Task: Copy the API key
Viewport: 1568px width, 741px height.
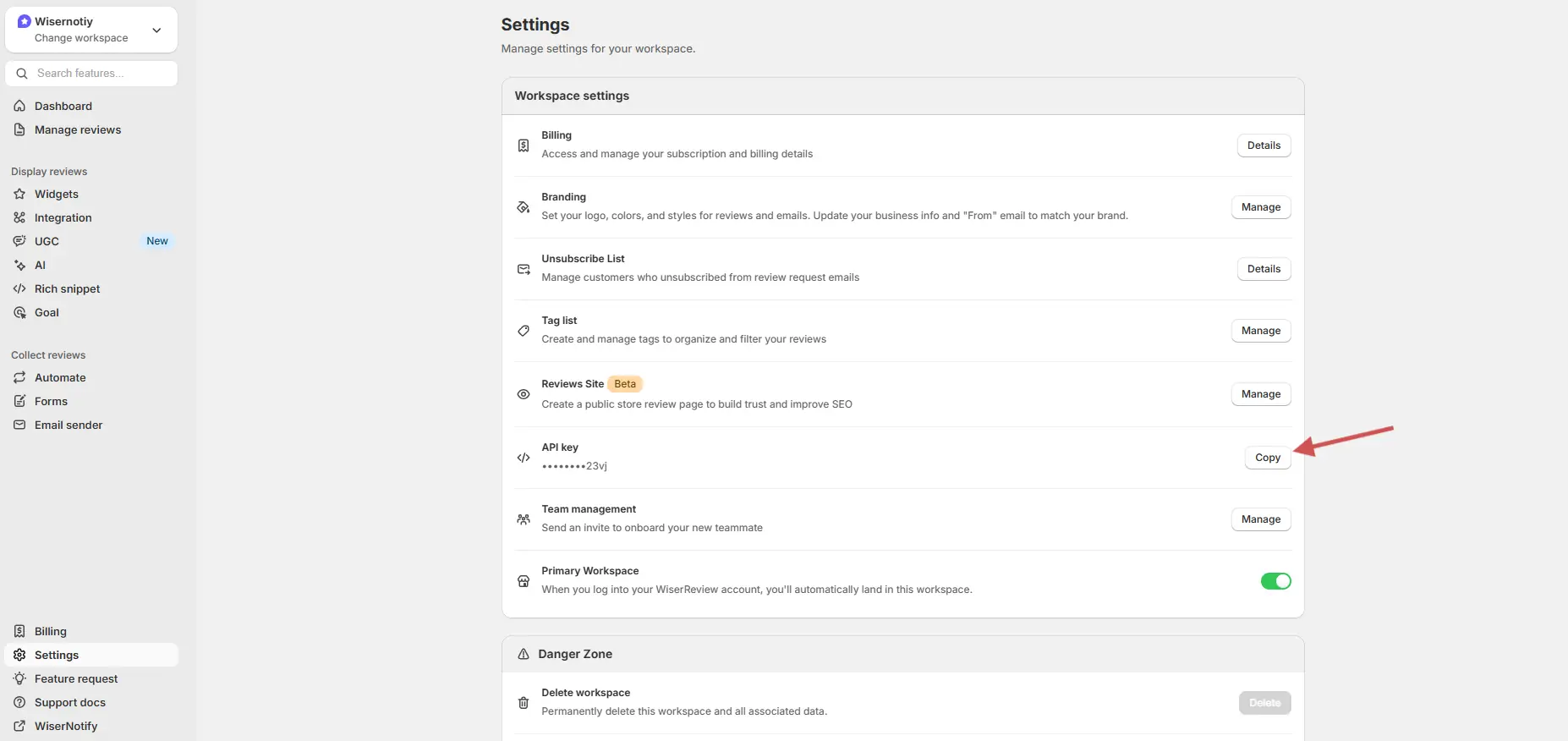Action: point(1268,458)
